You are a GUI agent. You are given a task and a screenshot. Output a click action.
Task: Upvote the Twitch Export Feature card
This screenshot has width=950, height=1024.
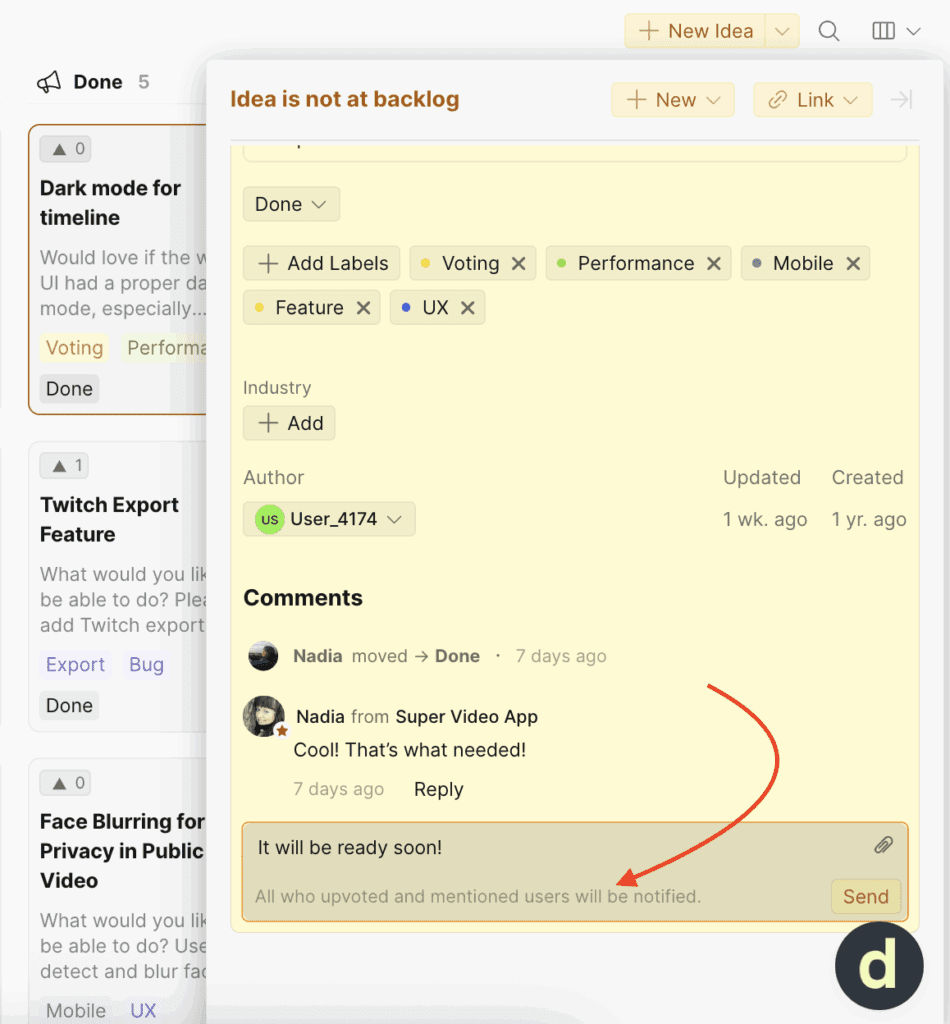click(x=65, y=466)
